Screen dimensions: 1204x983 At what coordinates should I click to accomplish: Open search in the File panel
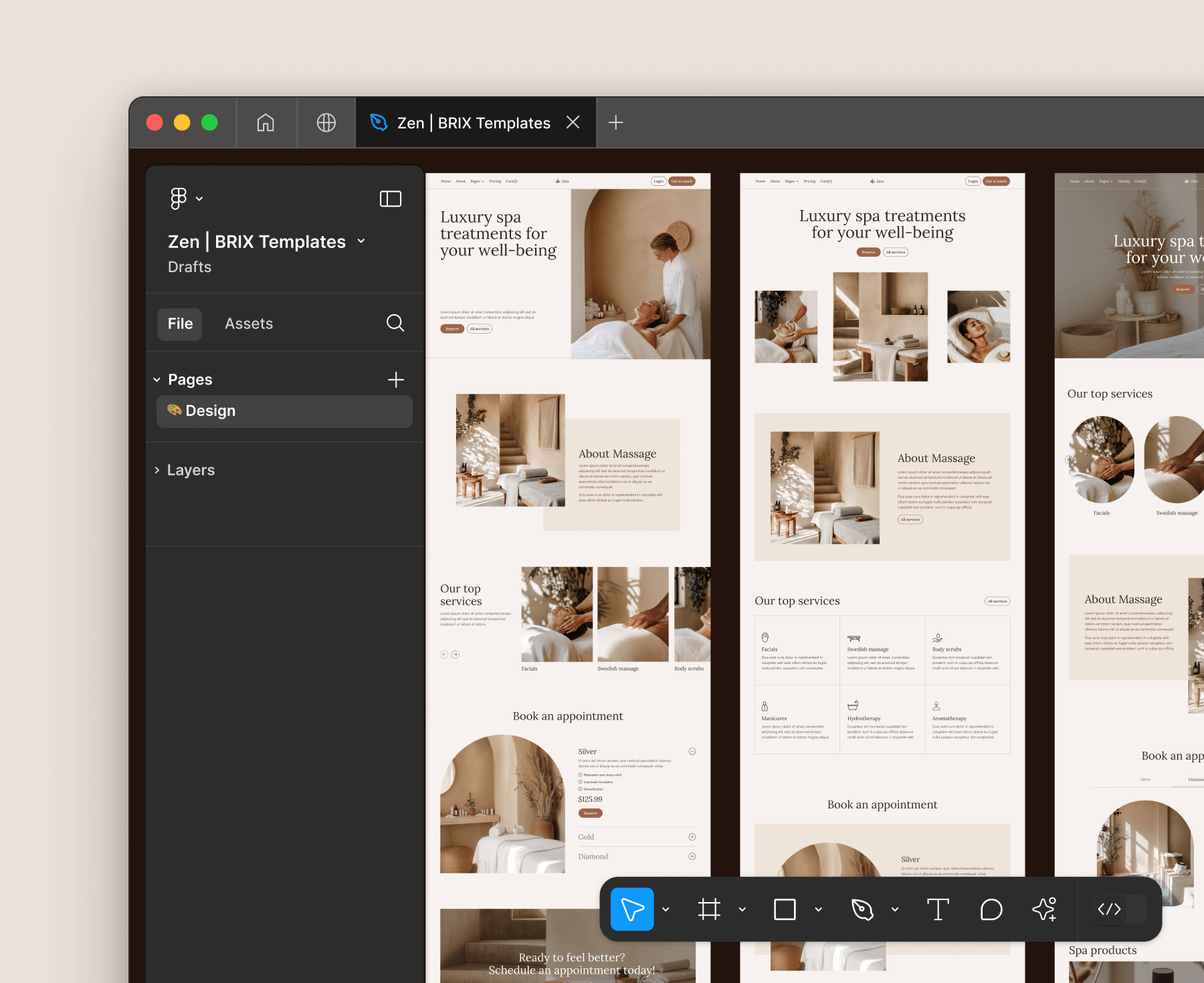[395, 323]
